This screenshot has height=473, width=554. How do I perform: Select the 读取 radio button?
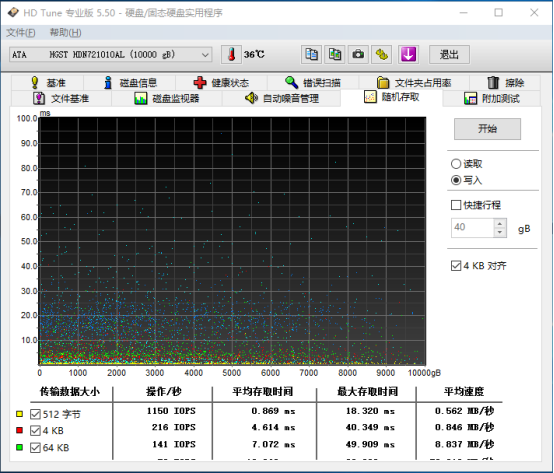[456, 164]
